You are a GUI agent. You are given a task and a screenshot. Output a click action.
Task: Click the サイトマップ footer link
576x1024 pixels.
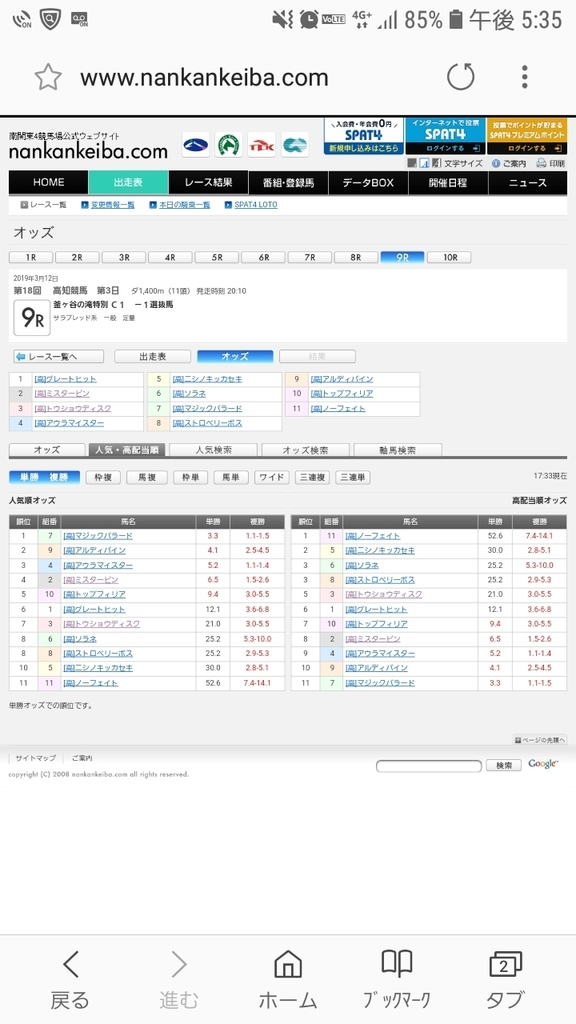35,758
